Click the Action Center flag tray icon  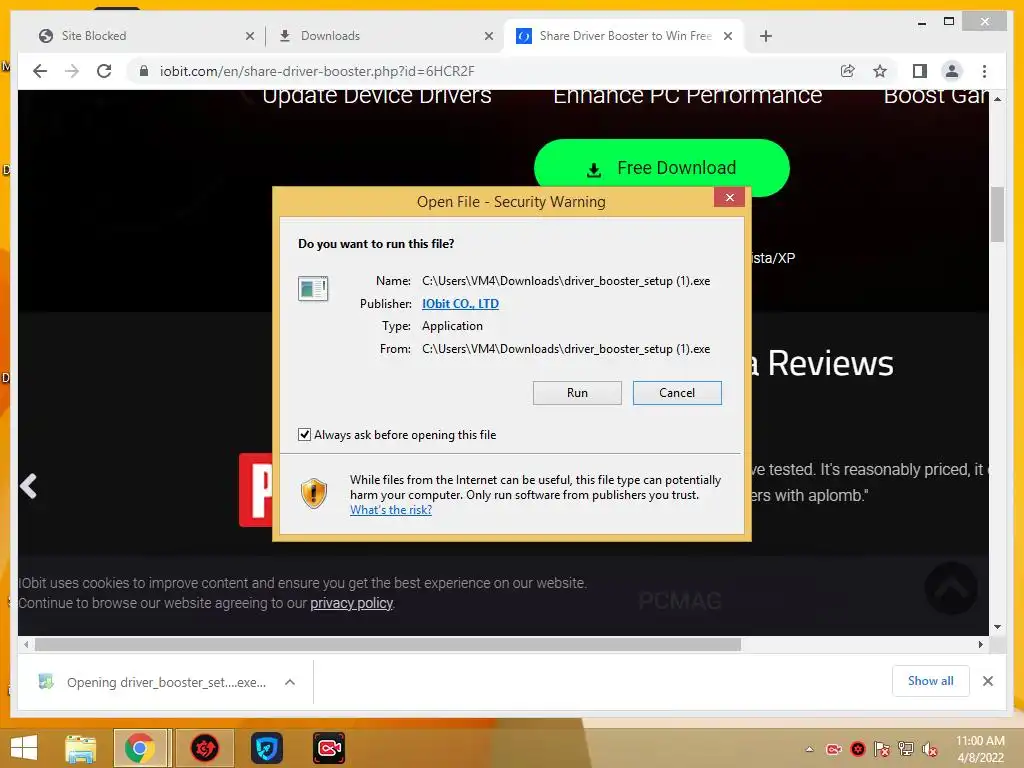(x=882, y=749)
